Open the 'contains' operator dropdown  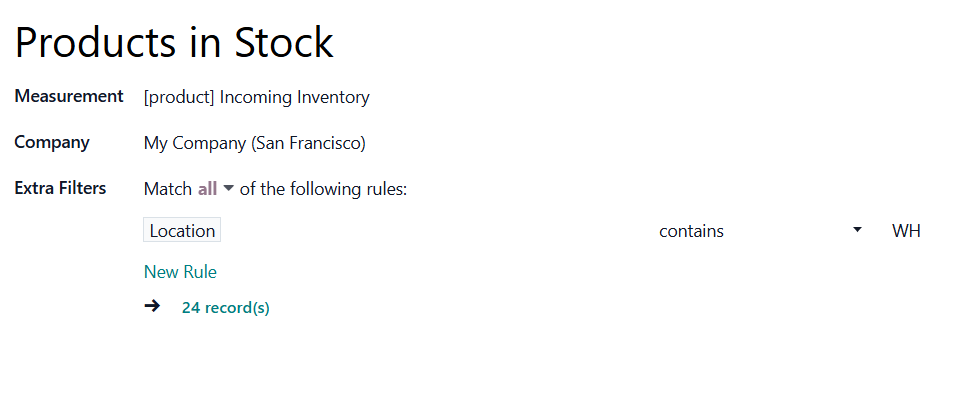point(760,231)
